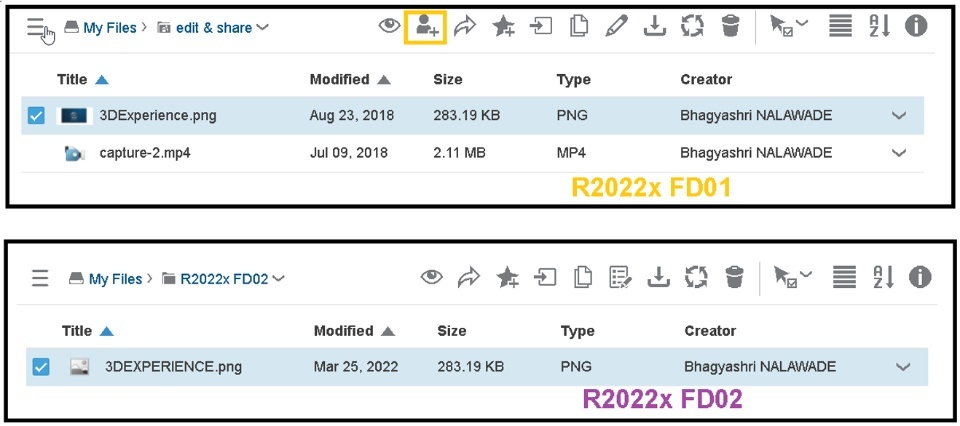Uncheck the 3DExperience.png row checkbox
This screenshot has height=426, width=960.
tap(36, 116)
